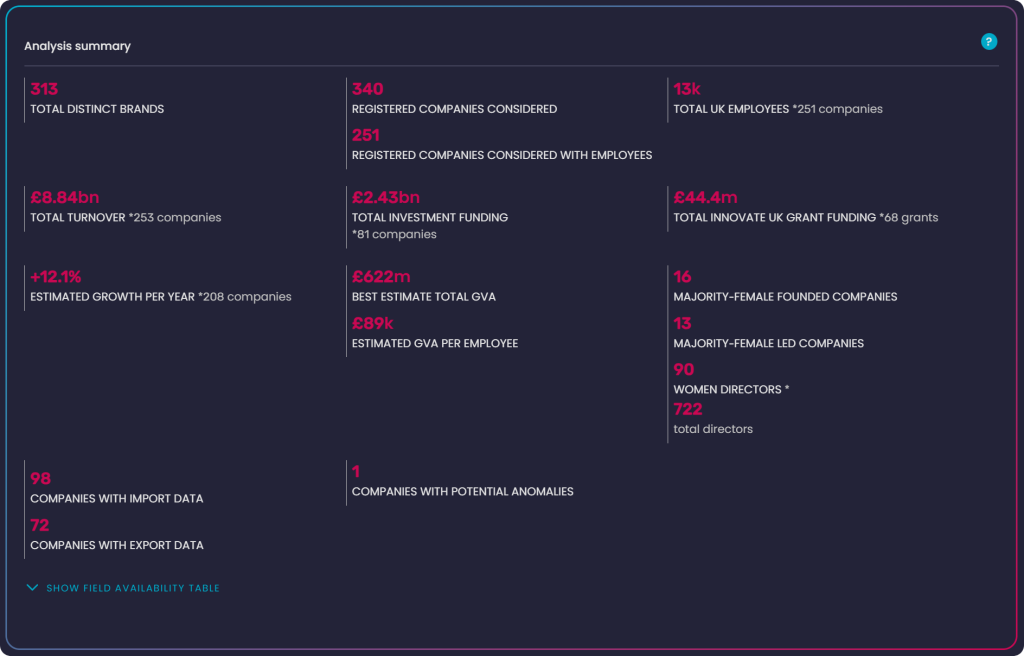1024x656 pixels.
Task: Select the 313 Total Distinct Brands figure
Action: 44,89
